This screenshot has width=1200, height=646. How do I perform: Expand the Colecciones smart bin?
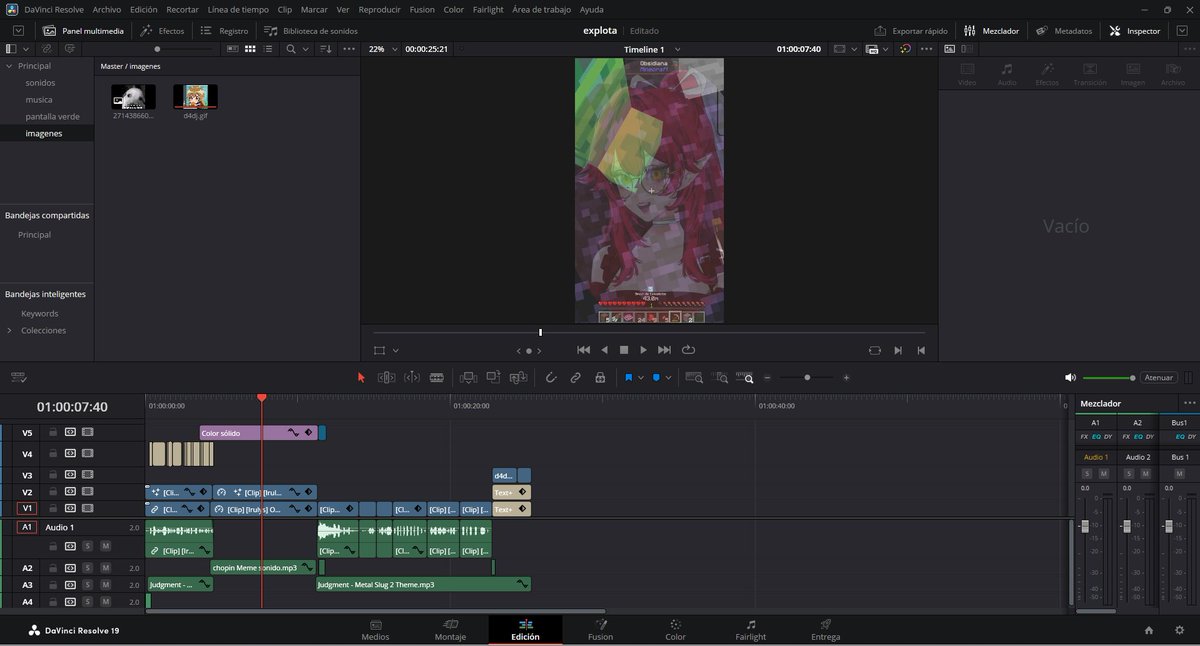click(10, 330)
